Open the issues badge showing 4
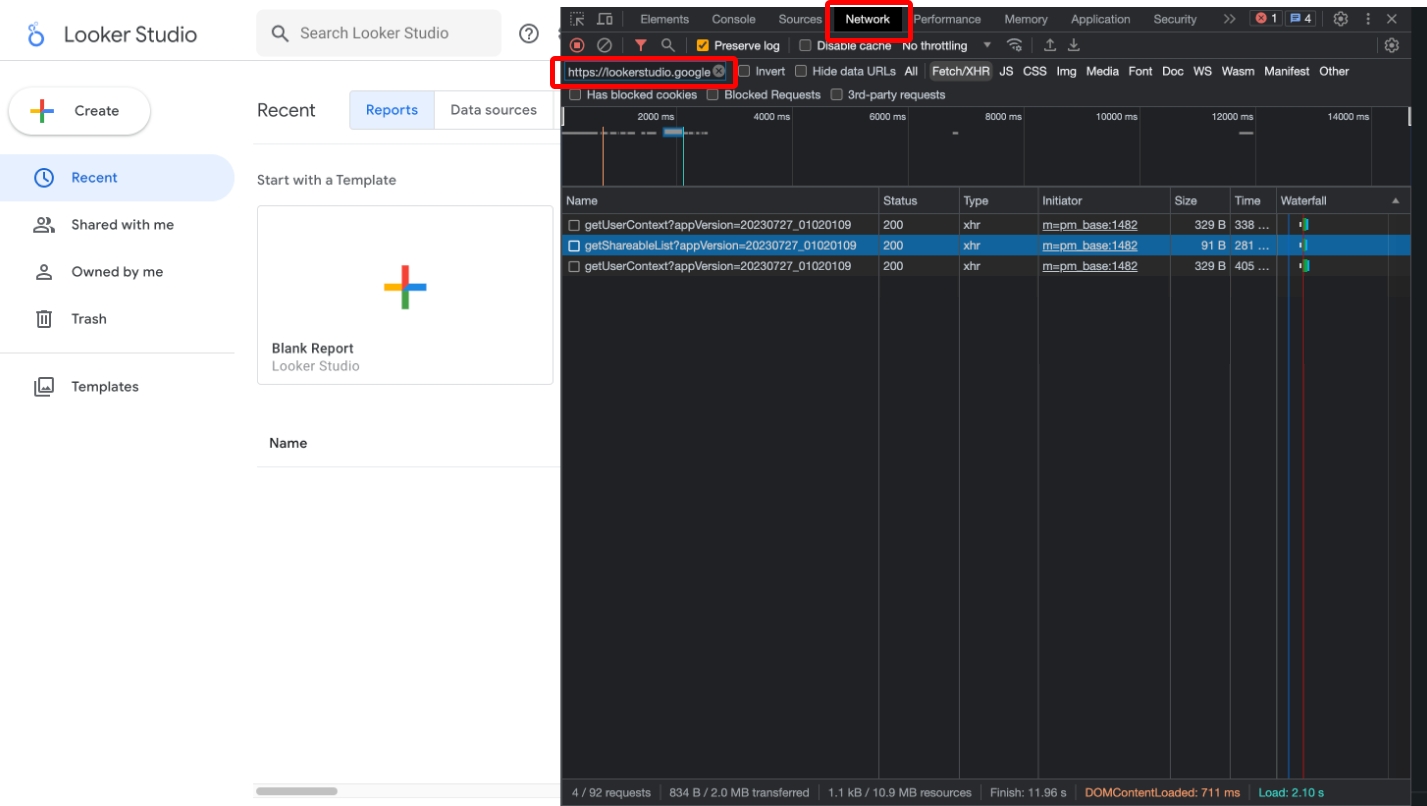Screen dimensions: 1427x806 pyautogui.click(x=1300, y=19)
